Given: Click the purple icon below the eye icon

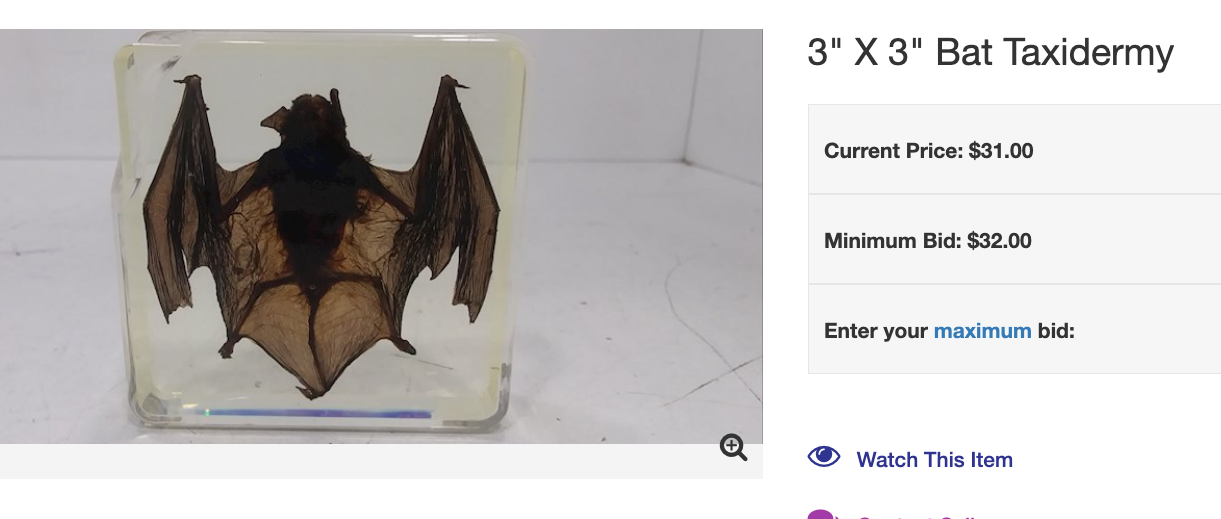Looking at the screenshot, I should pyautogui.click(x=820, y=514).
